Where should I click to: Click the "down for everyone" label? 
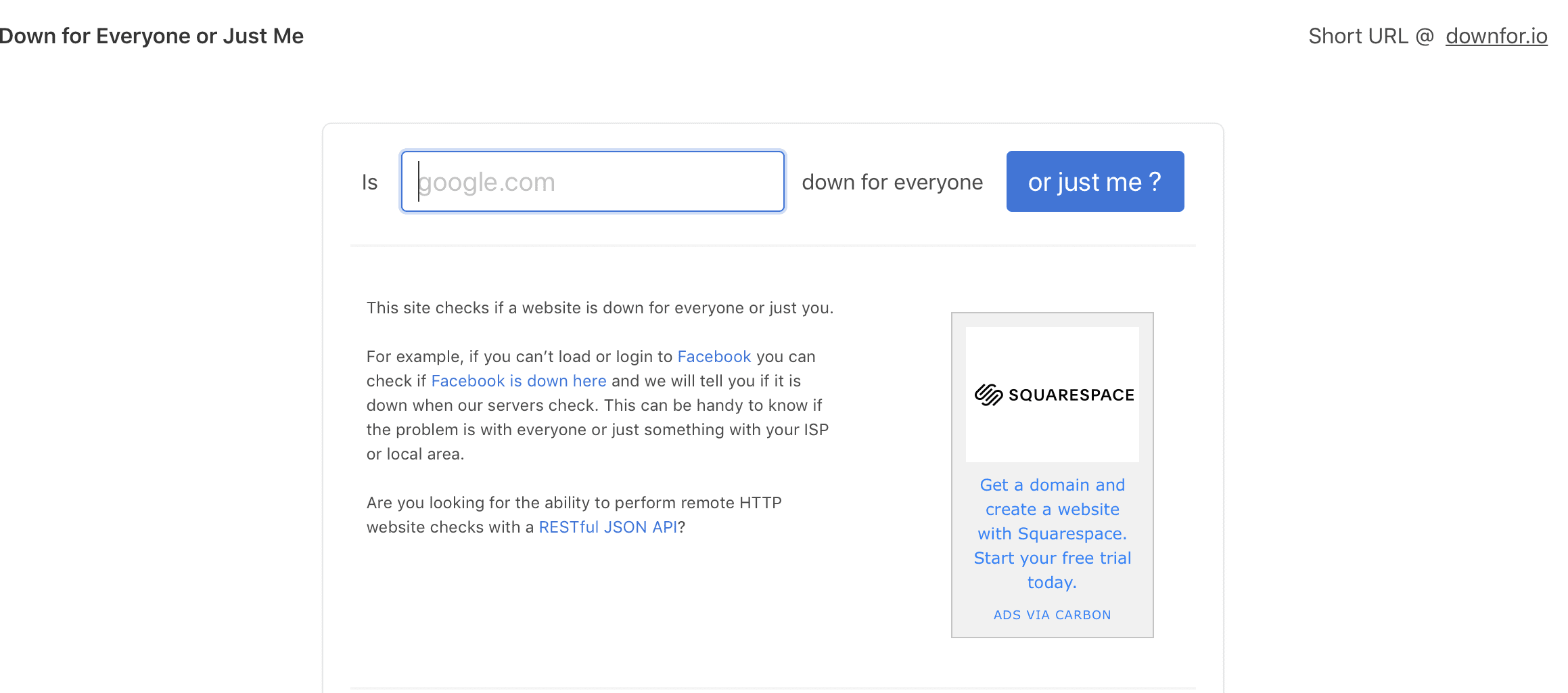tap(892, 182)
